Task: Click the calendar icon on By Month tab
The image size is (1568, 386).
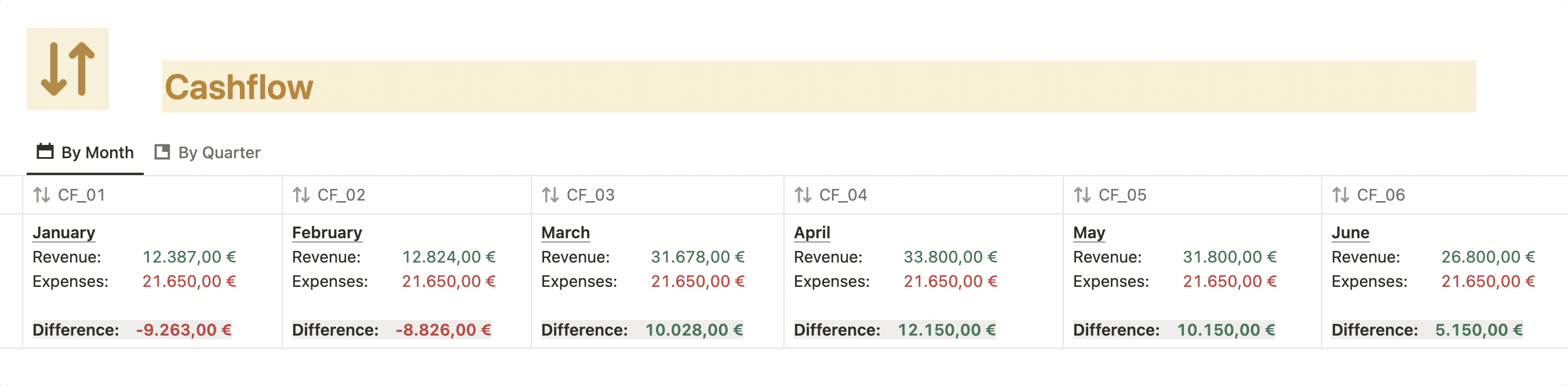Action: [45, 151]
